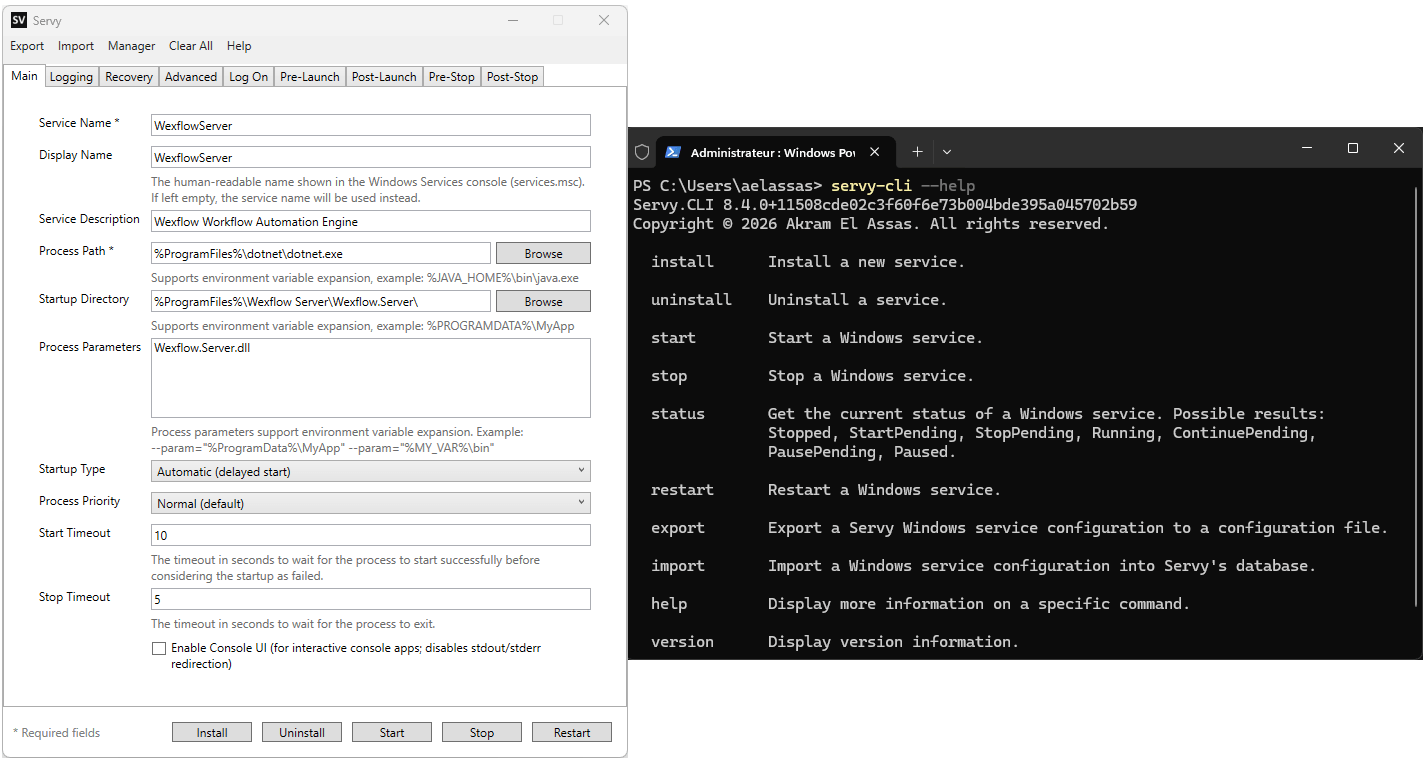Viewport: 1424px width, 766px height.
Task: Click the shield icon in PowerShell window
Action: click(x=642, y=152)
